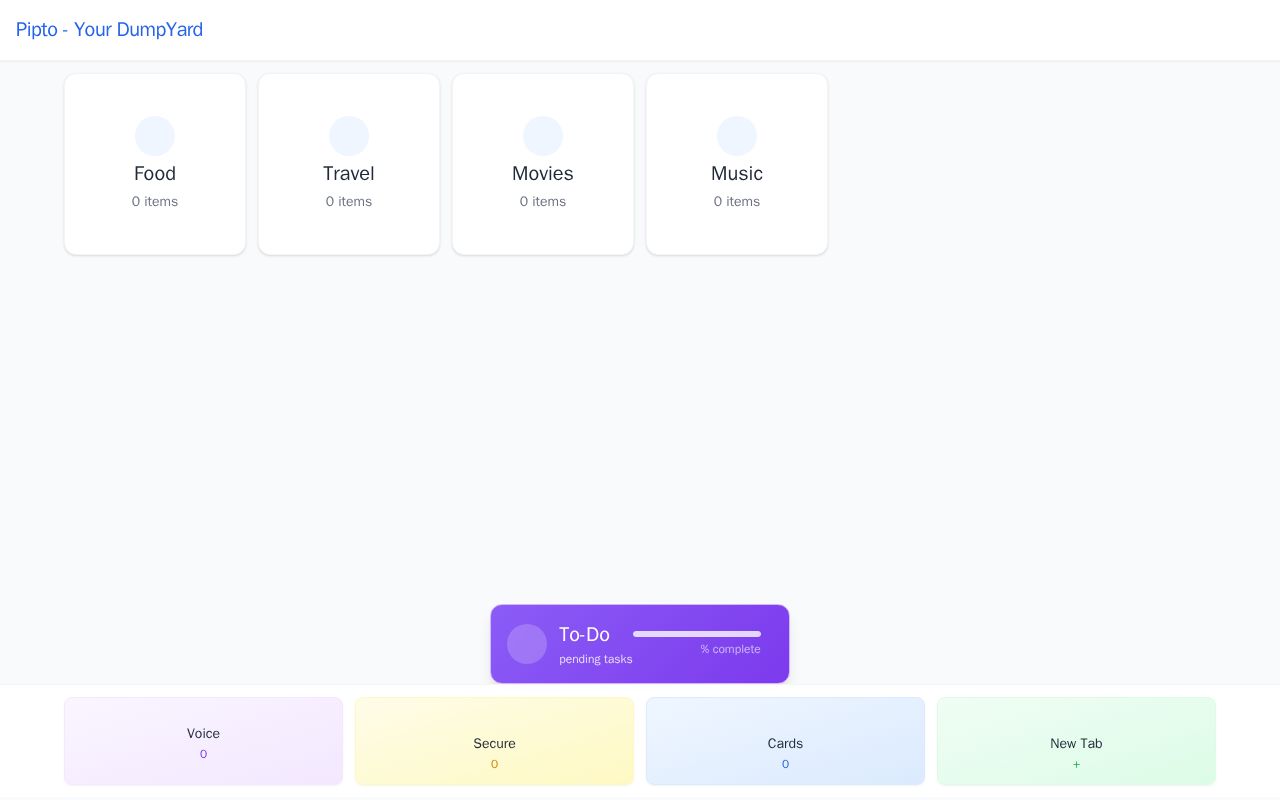1280x800 pixels.
Task: Click the Travel category circle icon
Action: click(349, 136)
